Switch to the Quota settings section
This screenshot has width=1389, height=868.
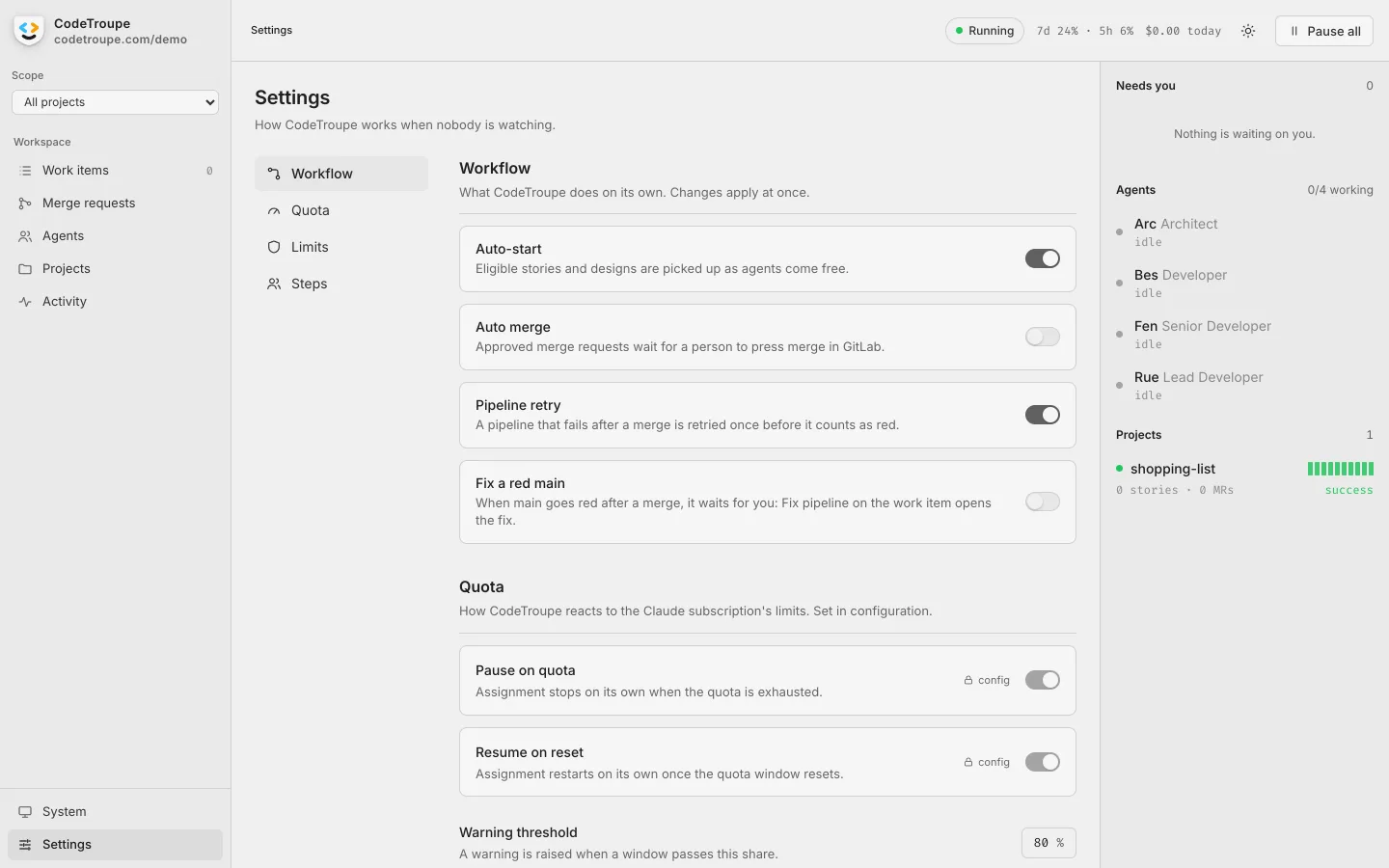[x=341, y=210]
